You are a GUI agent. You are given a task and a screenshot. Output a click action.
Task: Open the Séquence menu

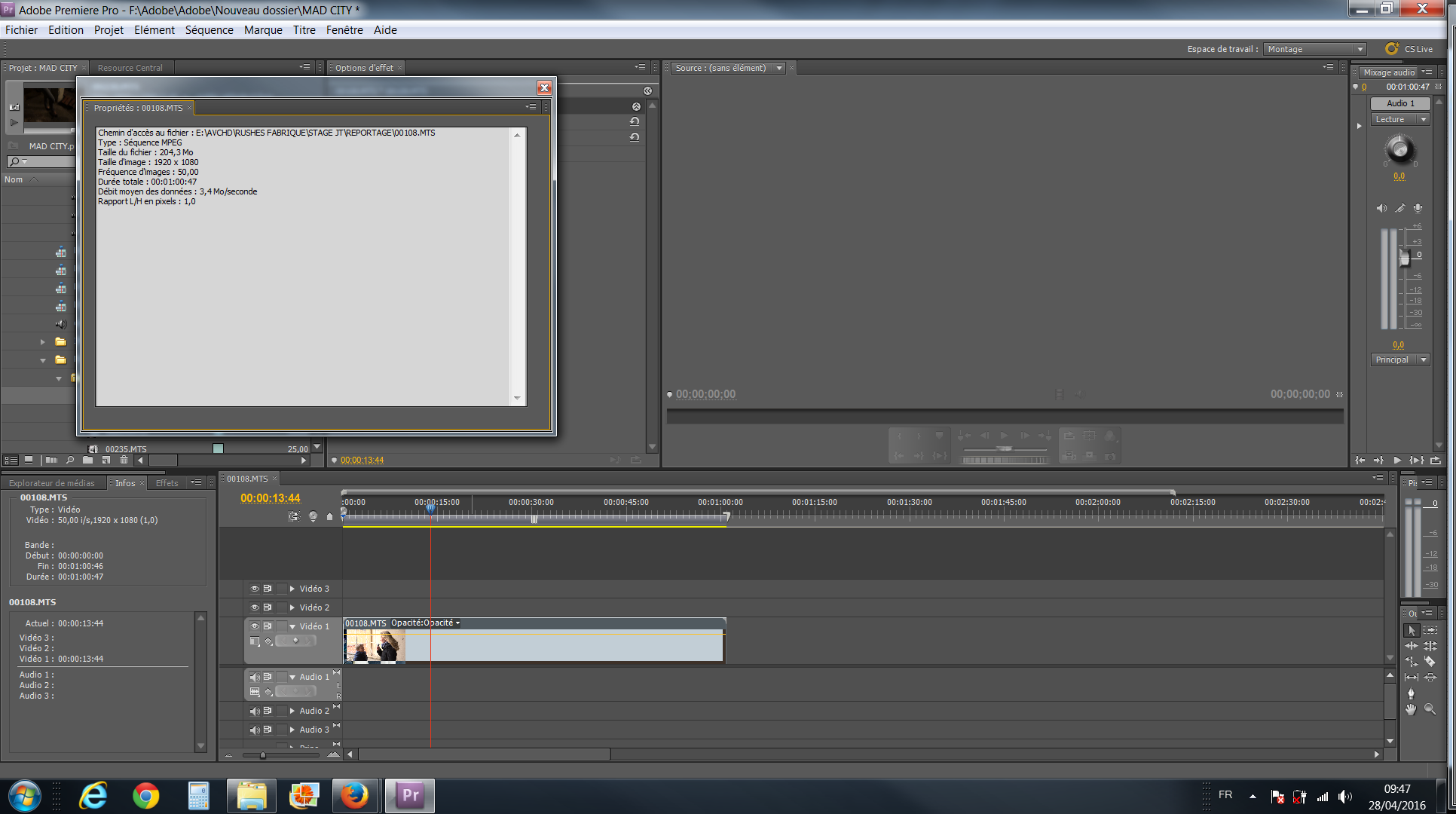(x=209, y=30)
